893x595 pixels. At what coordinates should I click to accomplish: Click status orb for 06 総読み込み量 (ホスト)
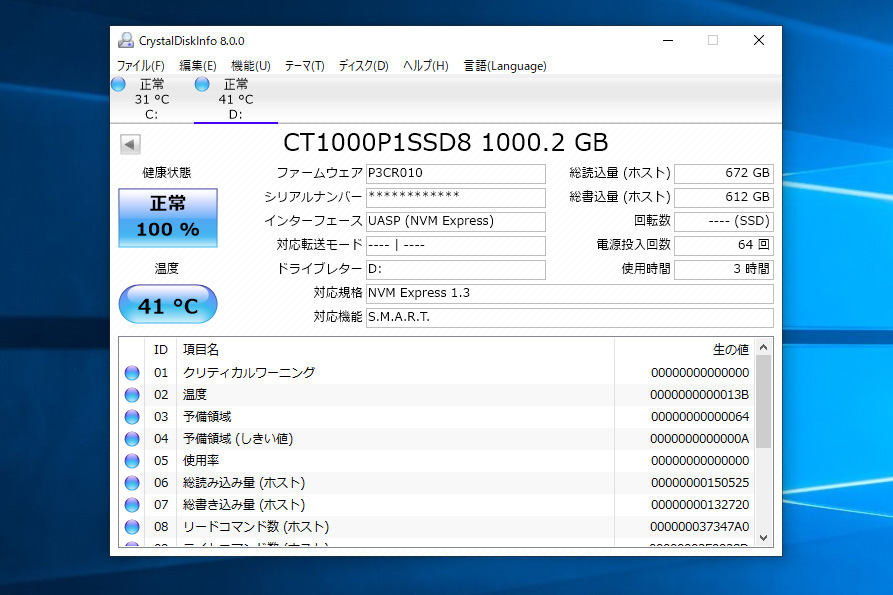132,483
